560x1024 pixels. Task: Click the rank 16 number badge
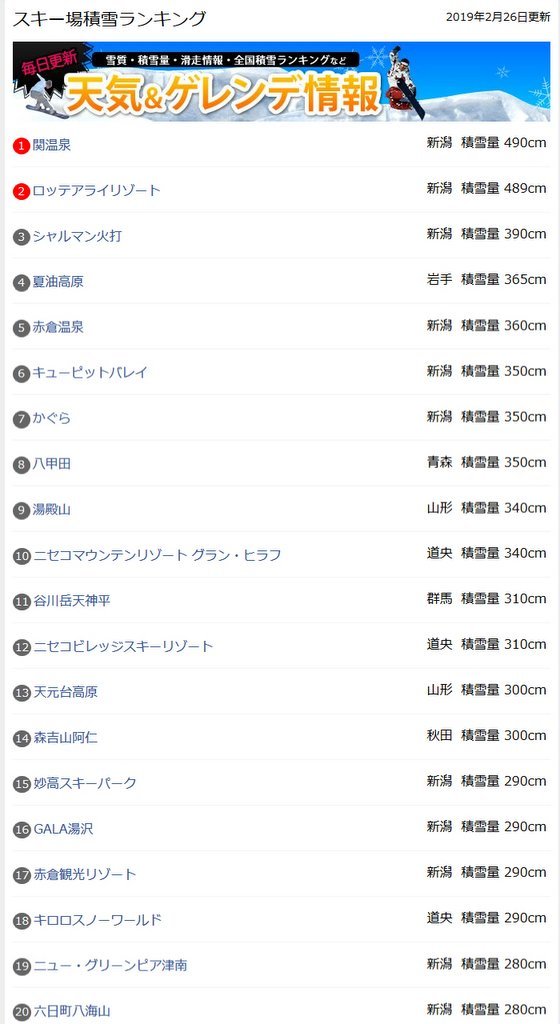point(22,829)
